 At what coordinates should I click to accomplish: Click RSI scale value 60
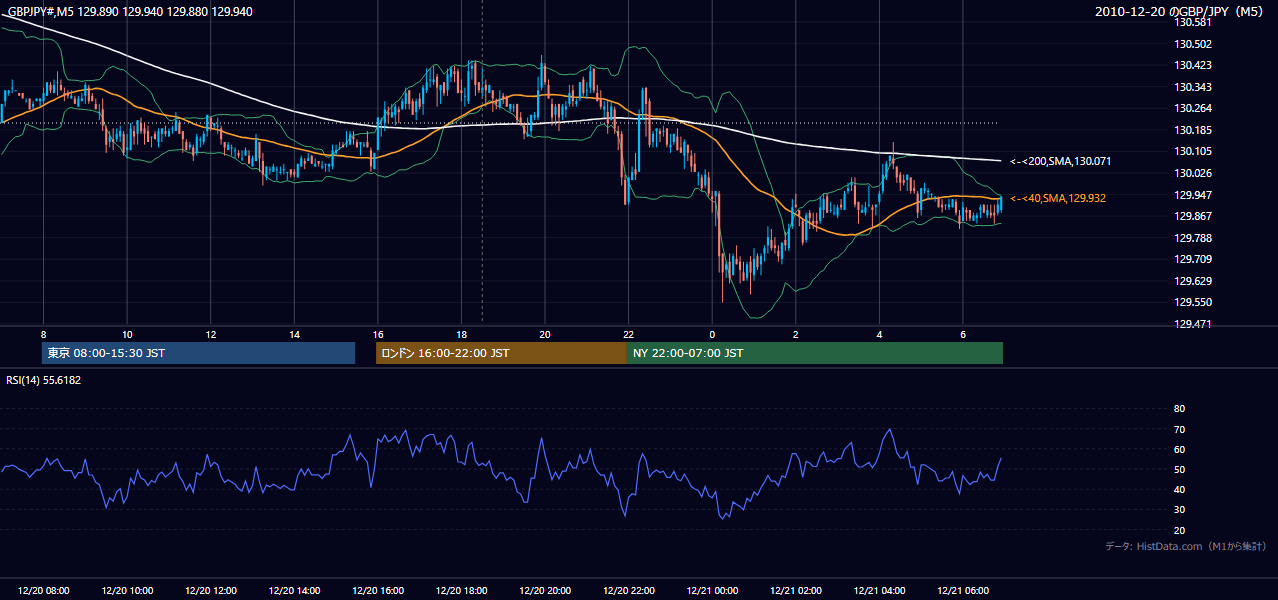tap(1179, 450)
